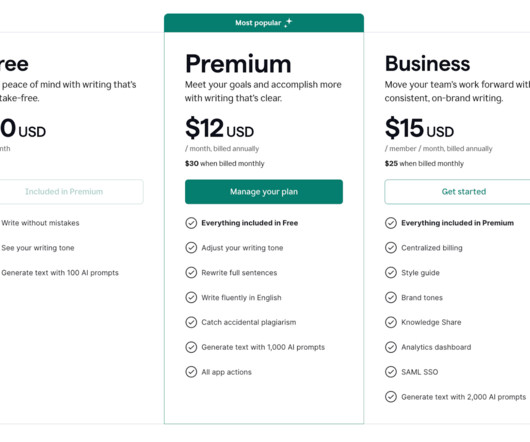Click the $12 USD price label

tap(219, 128)
